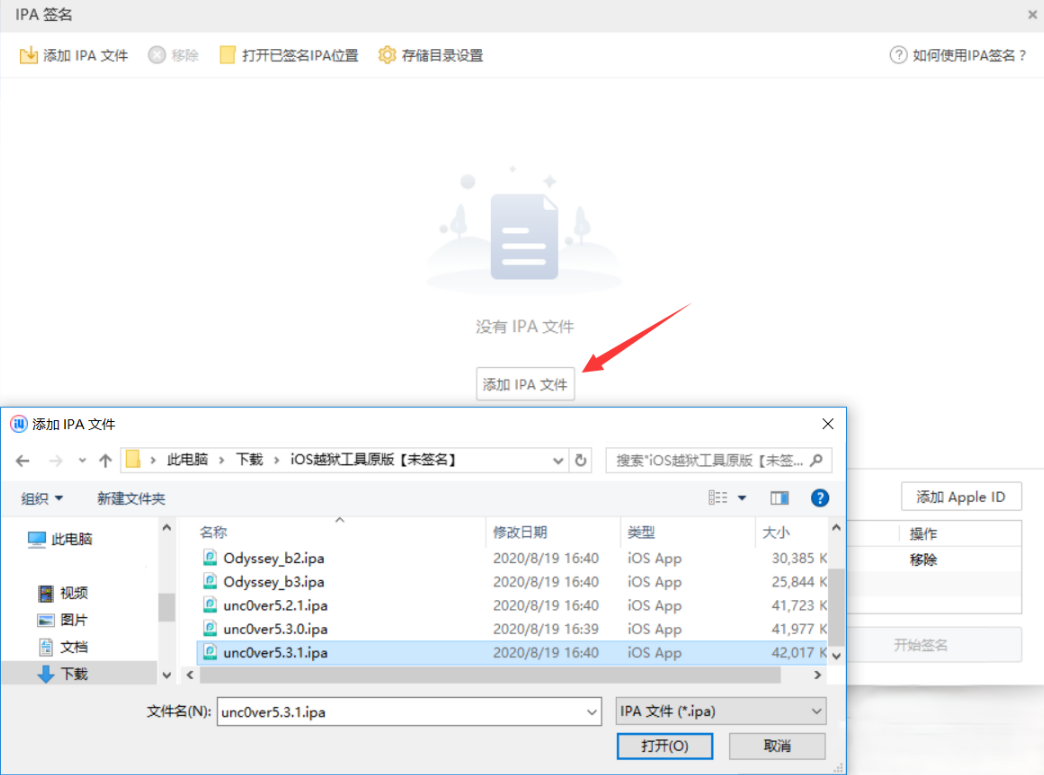Click 添加 Apple ID button

coord(961,497)
